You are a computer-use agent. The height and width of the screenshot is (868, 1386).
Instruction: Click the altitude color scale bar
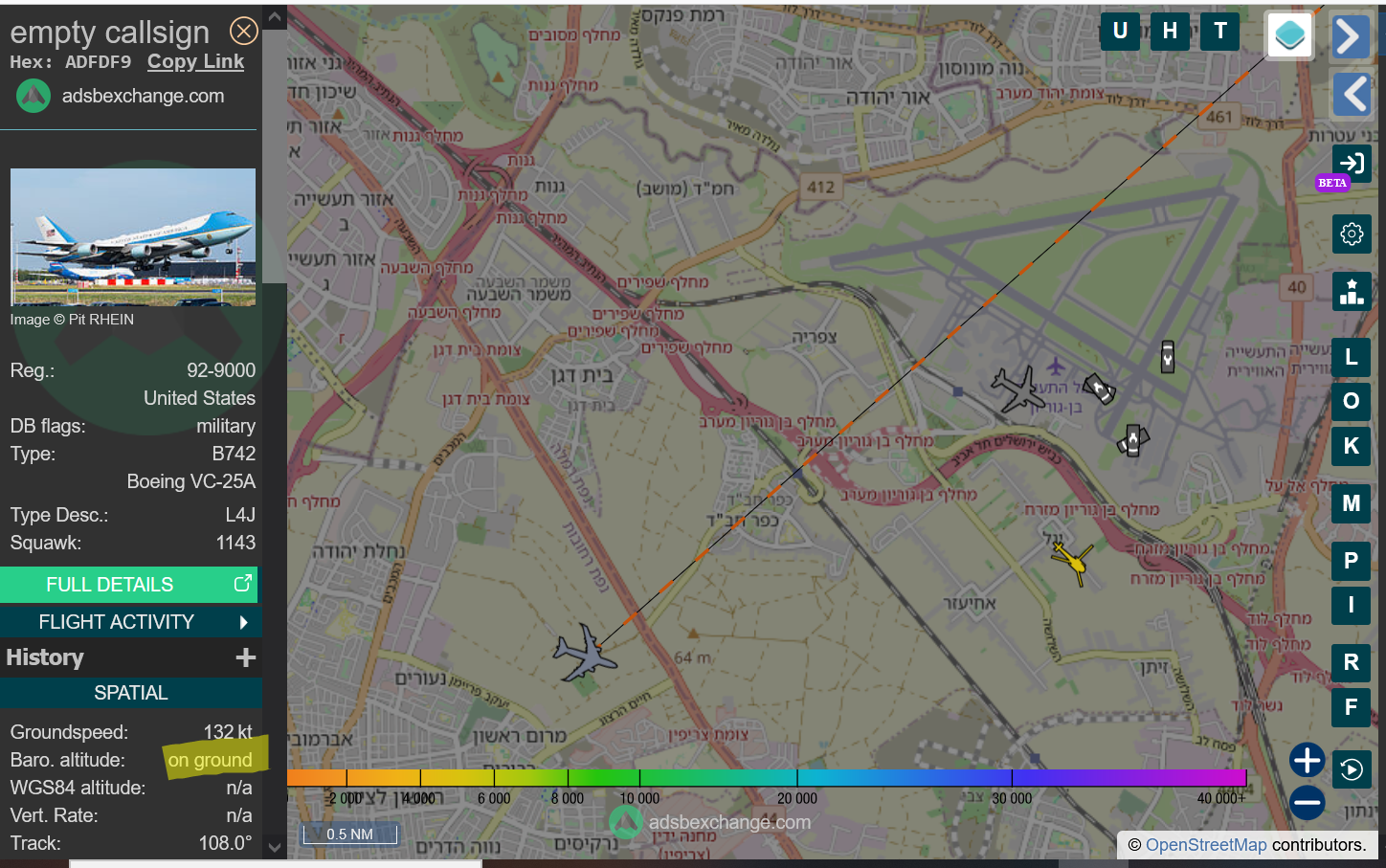point(766,777)
